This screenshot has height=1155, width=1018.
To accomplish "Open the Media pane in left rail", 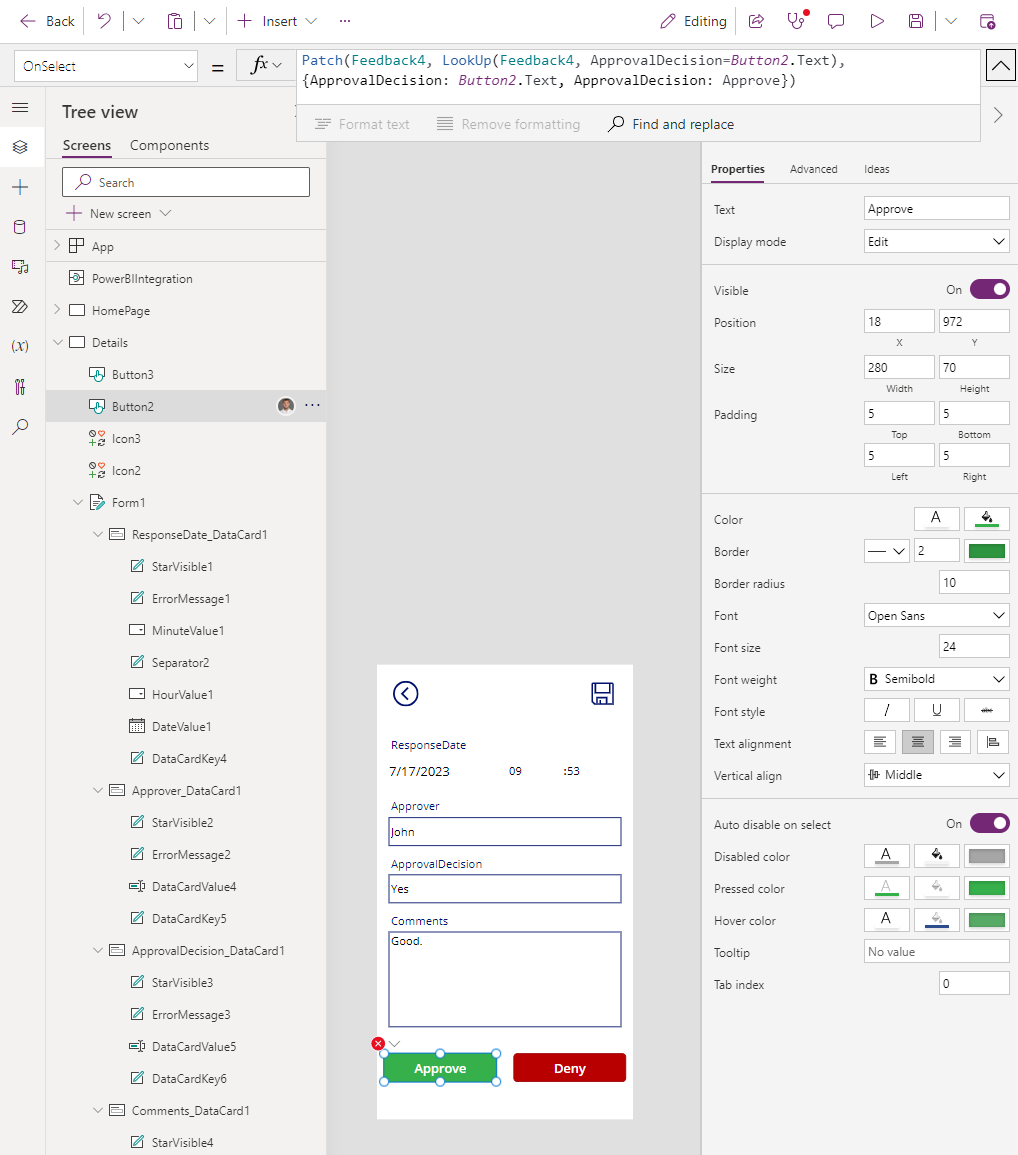I will pos(19,267).
